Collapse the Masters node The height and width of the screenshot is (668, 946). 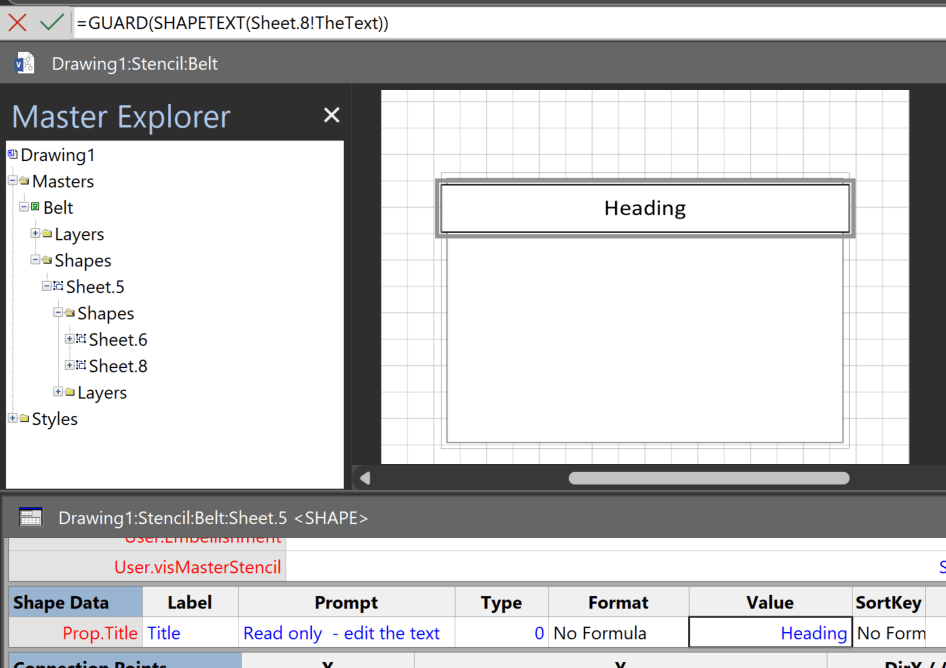[12, 181]
